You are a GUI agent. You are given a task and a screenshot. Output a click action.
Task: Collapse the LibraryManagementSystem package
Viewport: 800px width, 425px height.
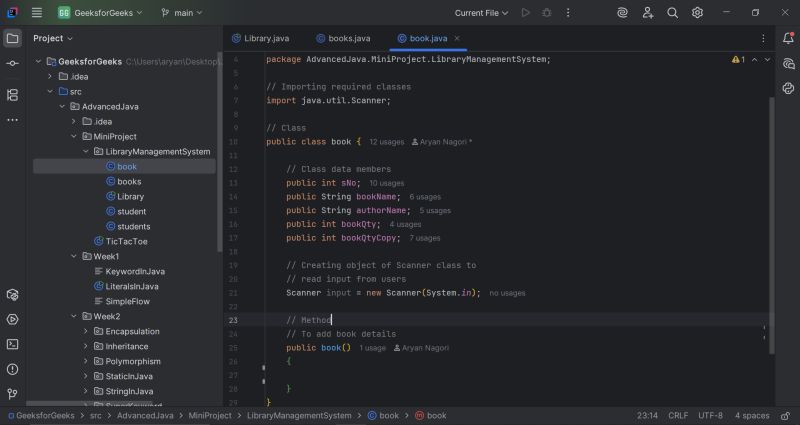coord(85,152)
